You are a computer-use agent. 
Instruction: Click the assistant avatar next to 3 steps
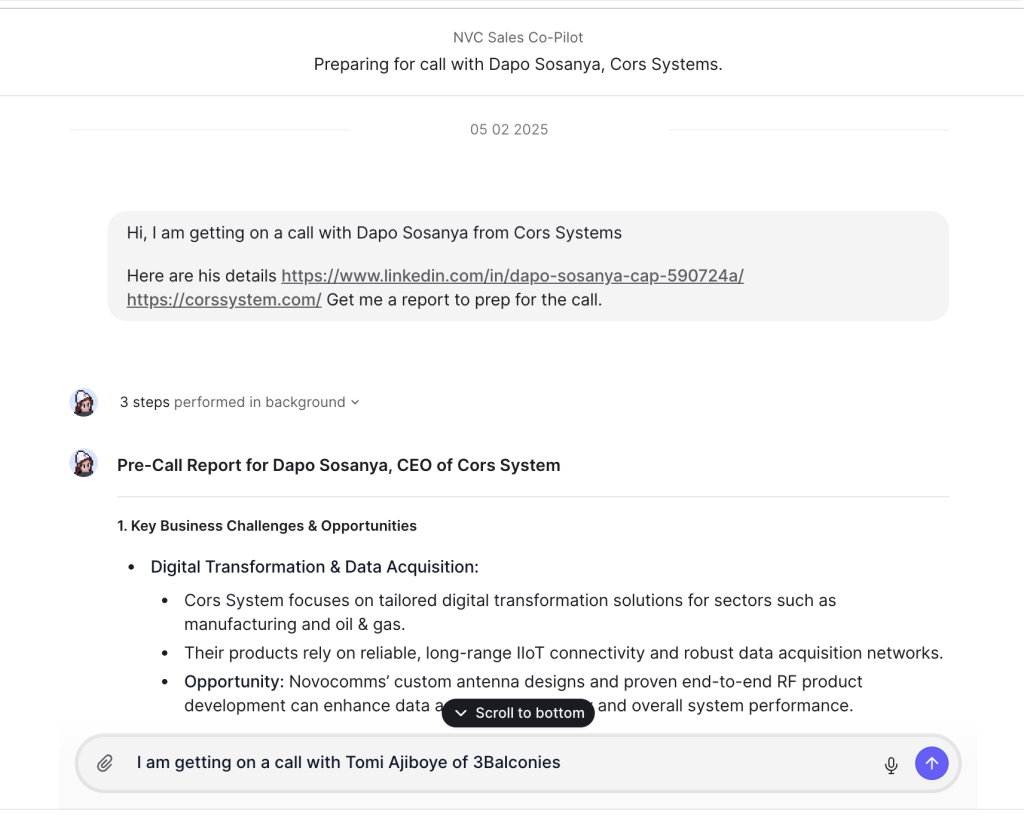(x=84, y=402)
